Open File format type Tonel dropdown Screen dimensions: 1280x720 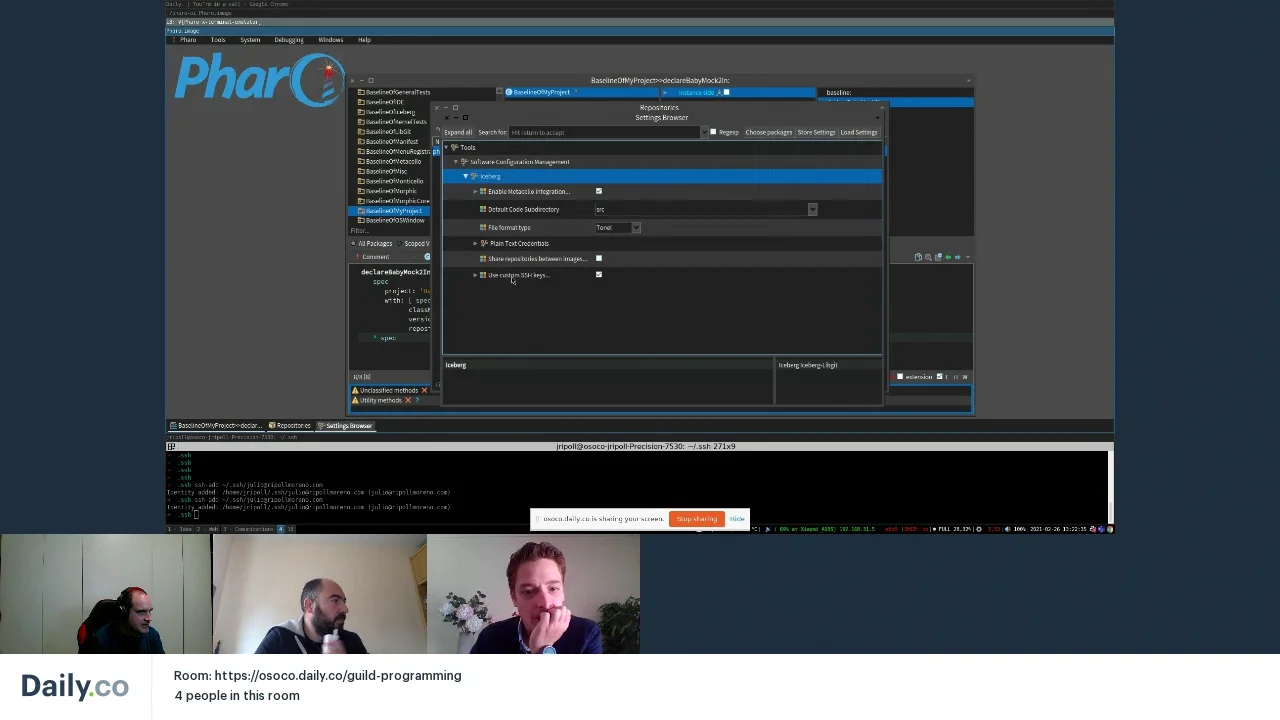point(636,228)
